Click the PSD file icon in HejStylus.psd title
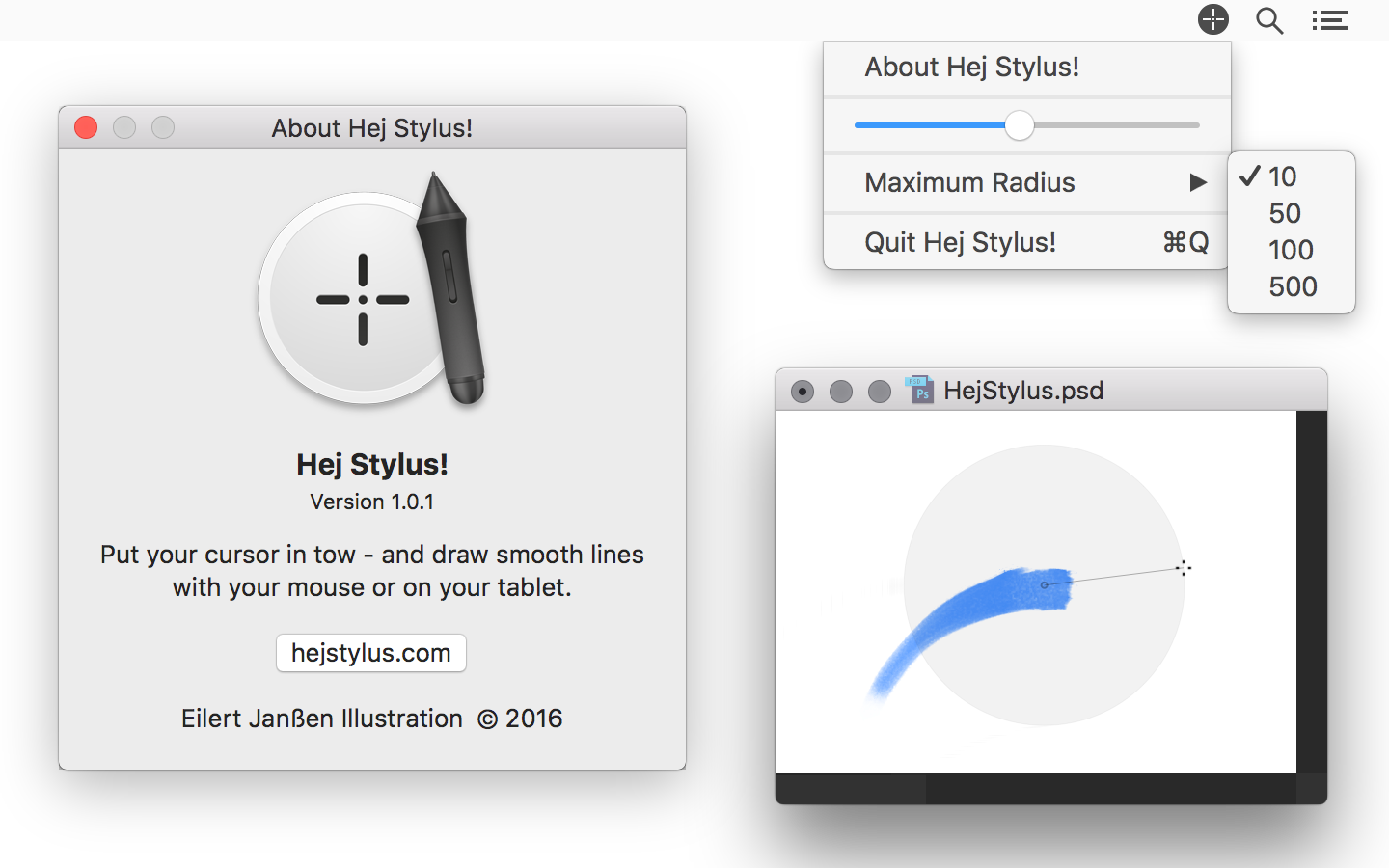 [x=919, y=390]
